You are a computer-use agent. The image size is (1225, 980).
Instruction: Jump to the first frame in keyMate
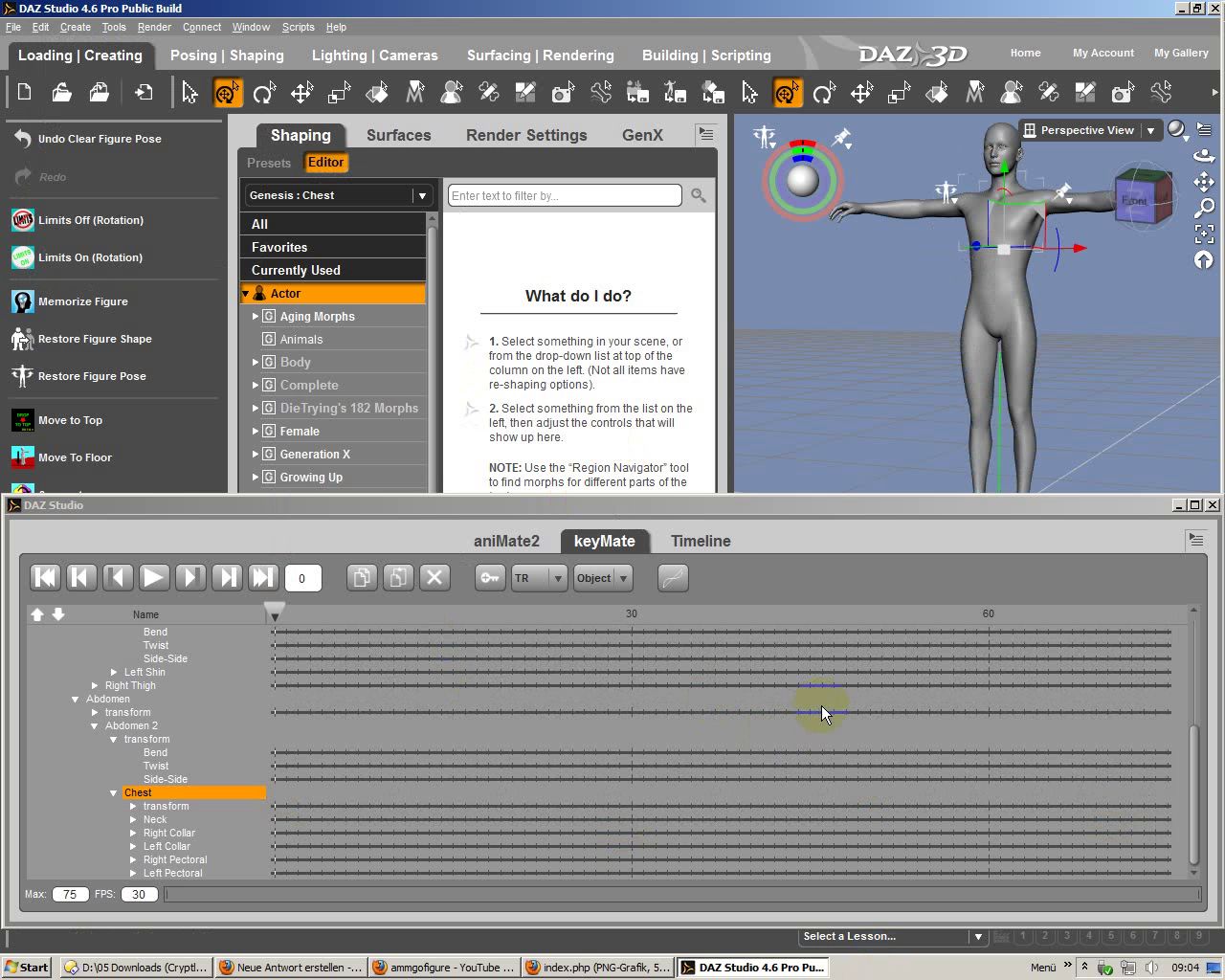coord(45,577)
